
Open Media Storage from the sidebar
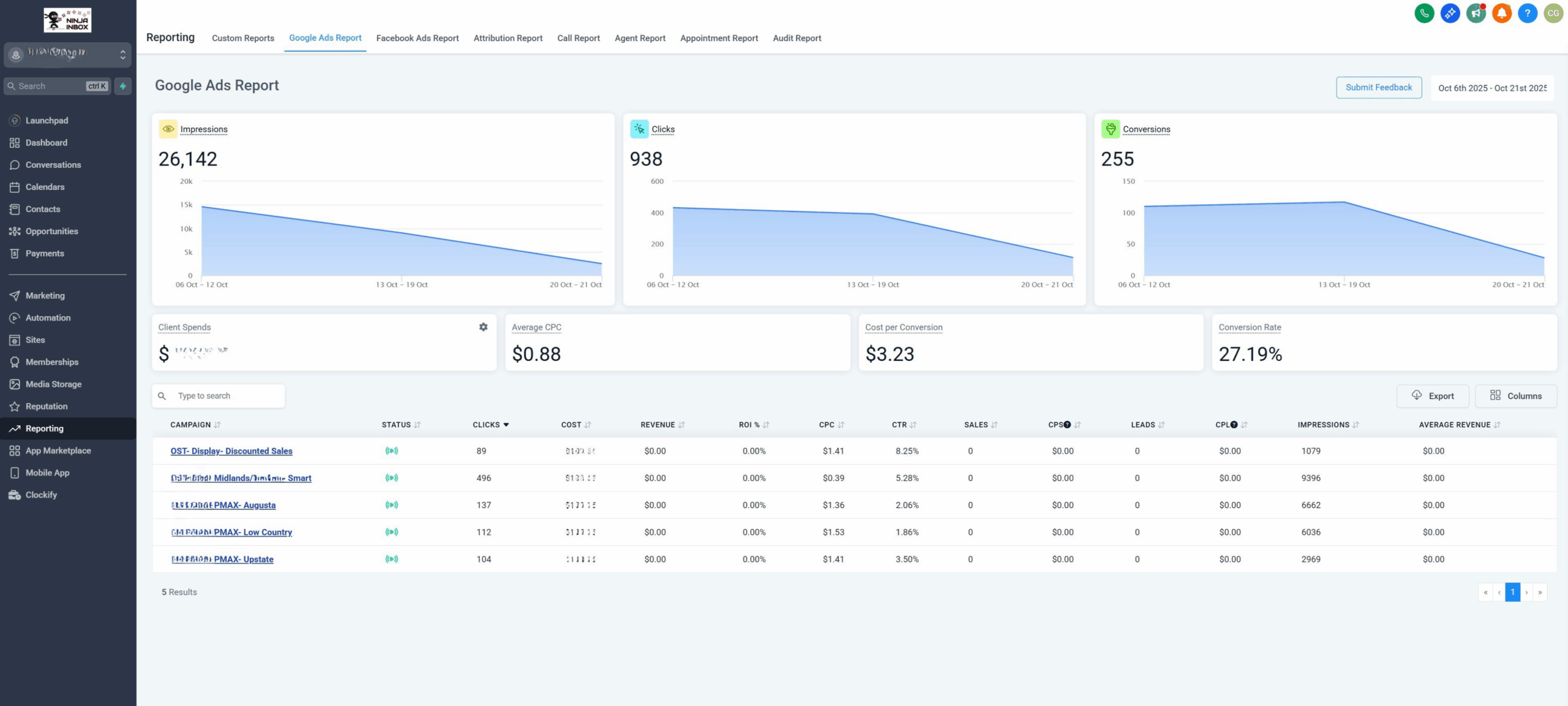[53, 384]
